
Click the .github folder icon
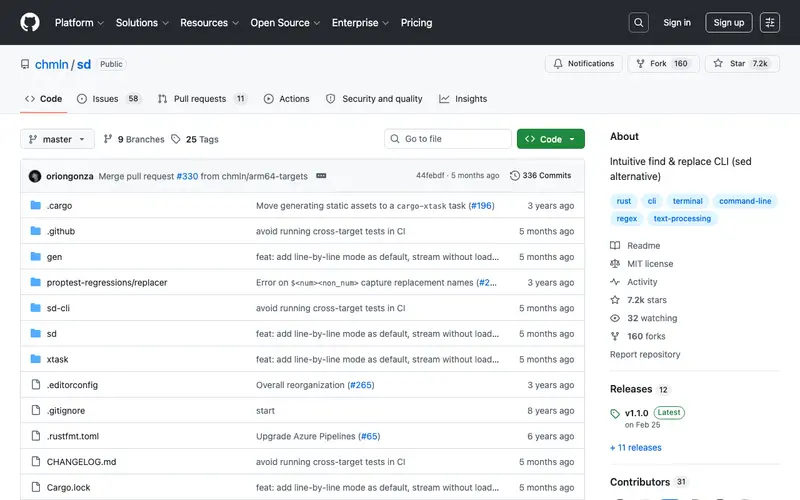35,231
